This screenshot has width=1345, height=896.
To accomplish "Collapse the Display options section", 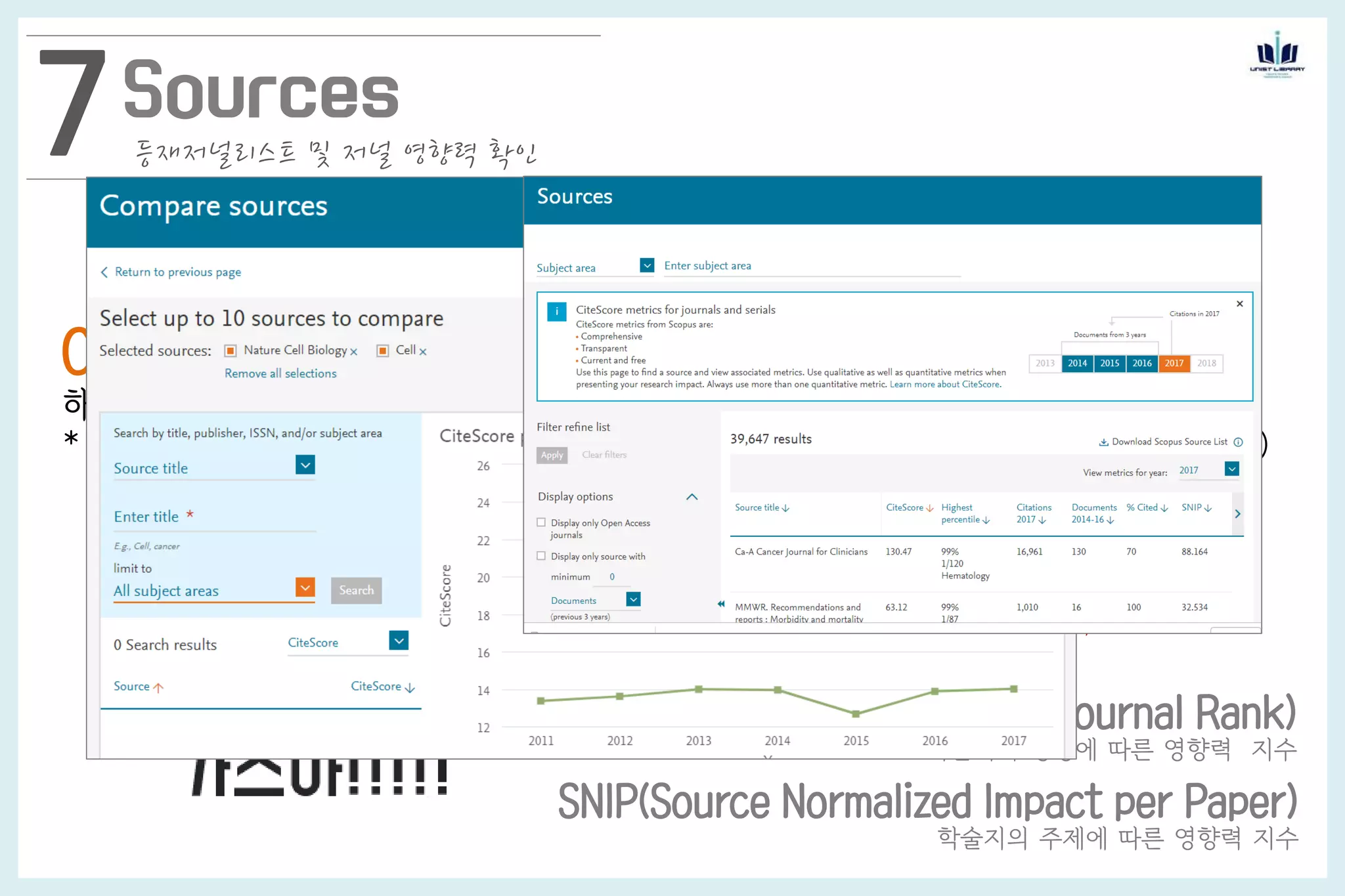I will pos(692,497).
